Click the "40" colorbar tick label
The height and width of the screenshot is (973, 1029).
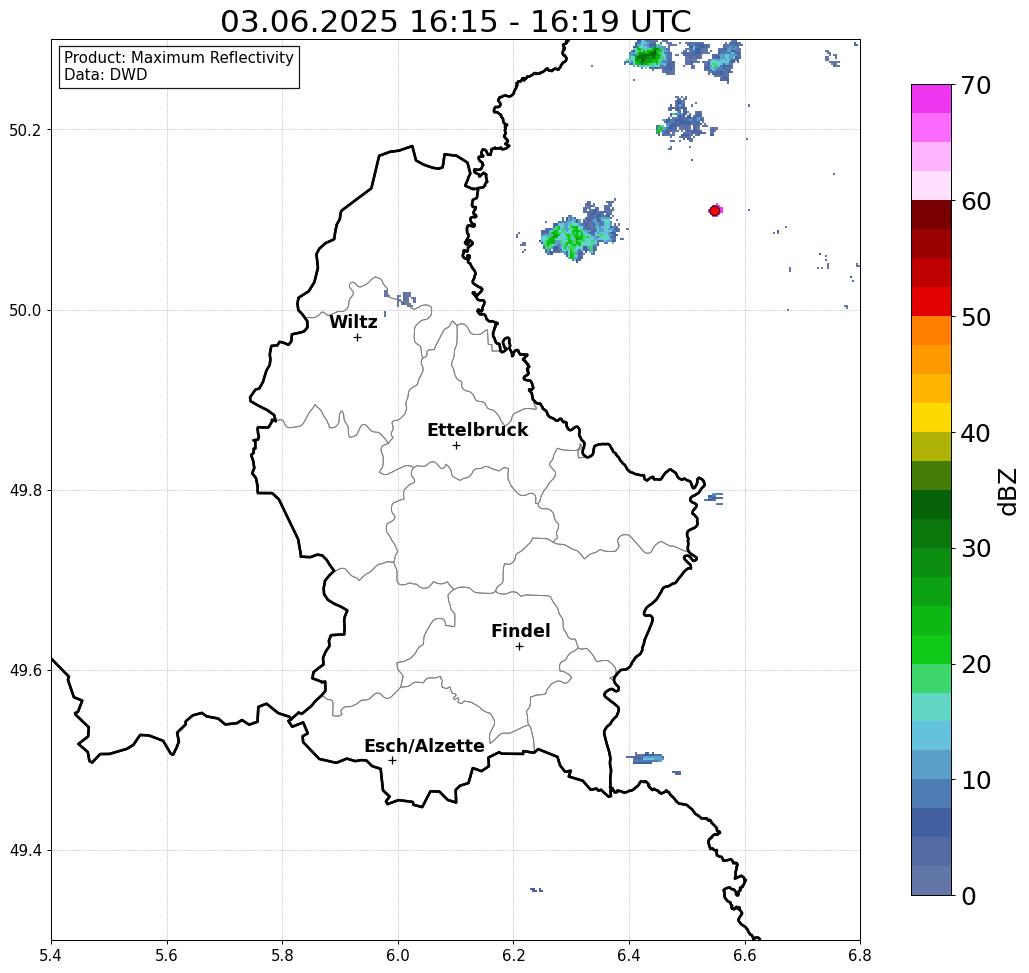(975, 433)
